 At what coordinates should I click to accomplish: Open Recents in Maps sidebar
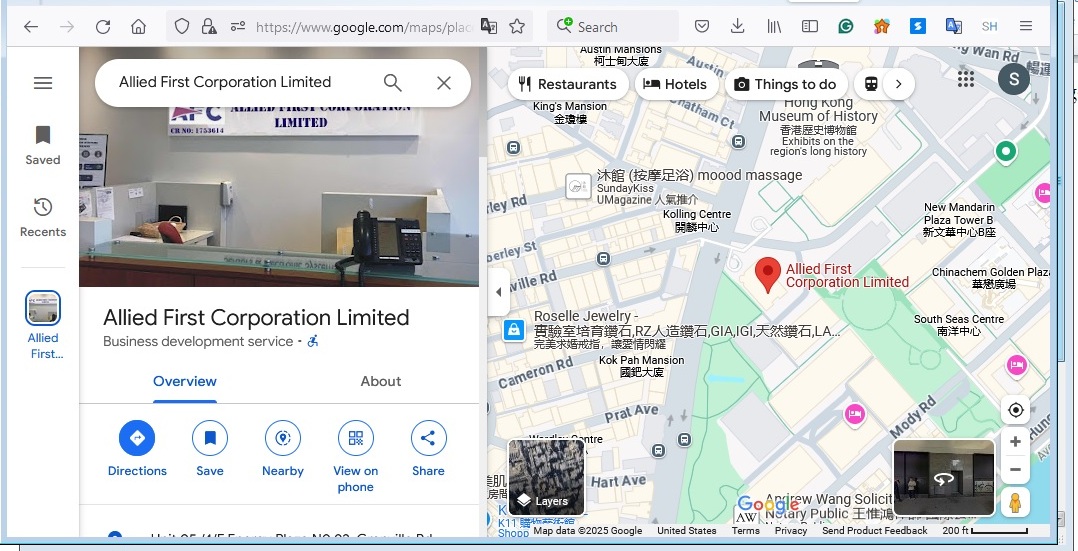43,218
